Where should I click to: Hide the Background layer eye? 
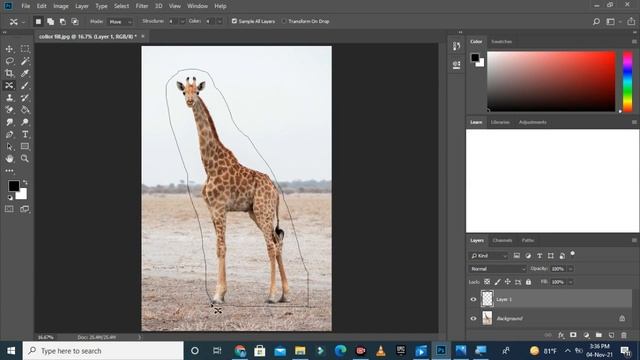click(x=473, y=318)
